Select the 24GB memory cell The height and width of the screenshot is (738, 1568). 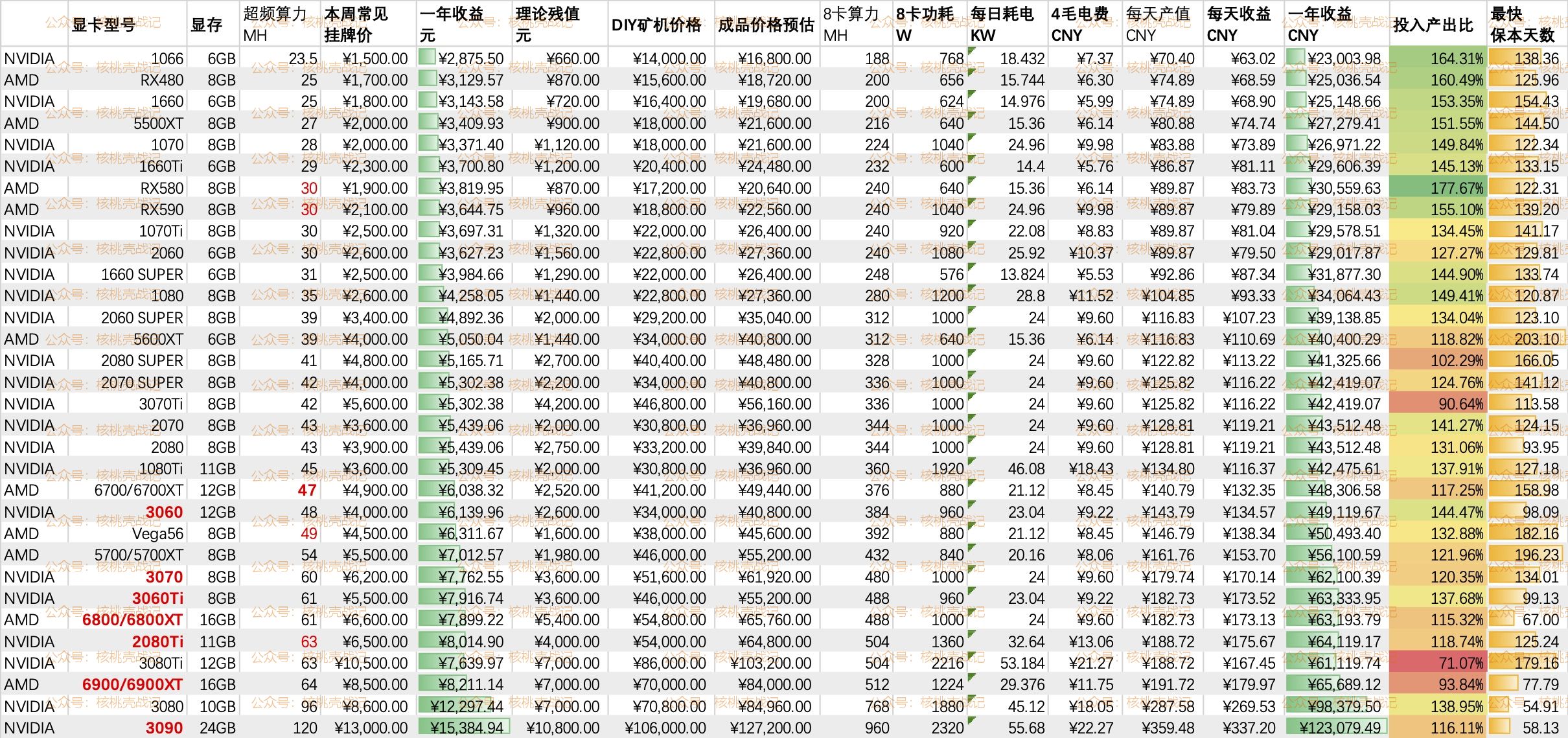(217, 728)
